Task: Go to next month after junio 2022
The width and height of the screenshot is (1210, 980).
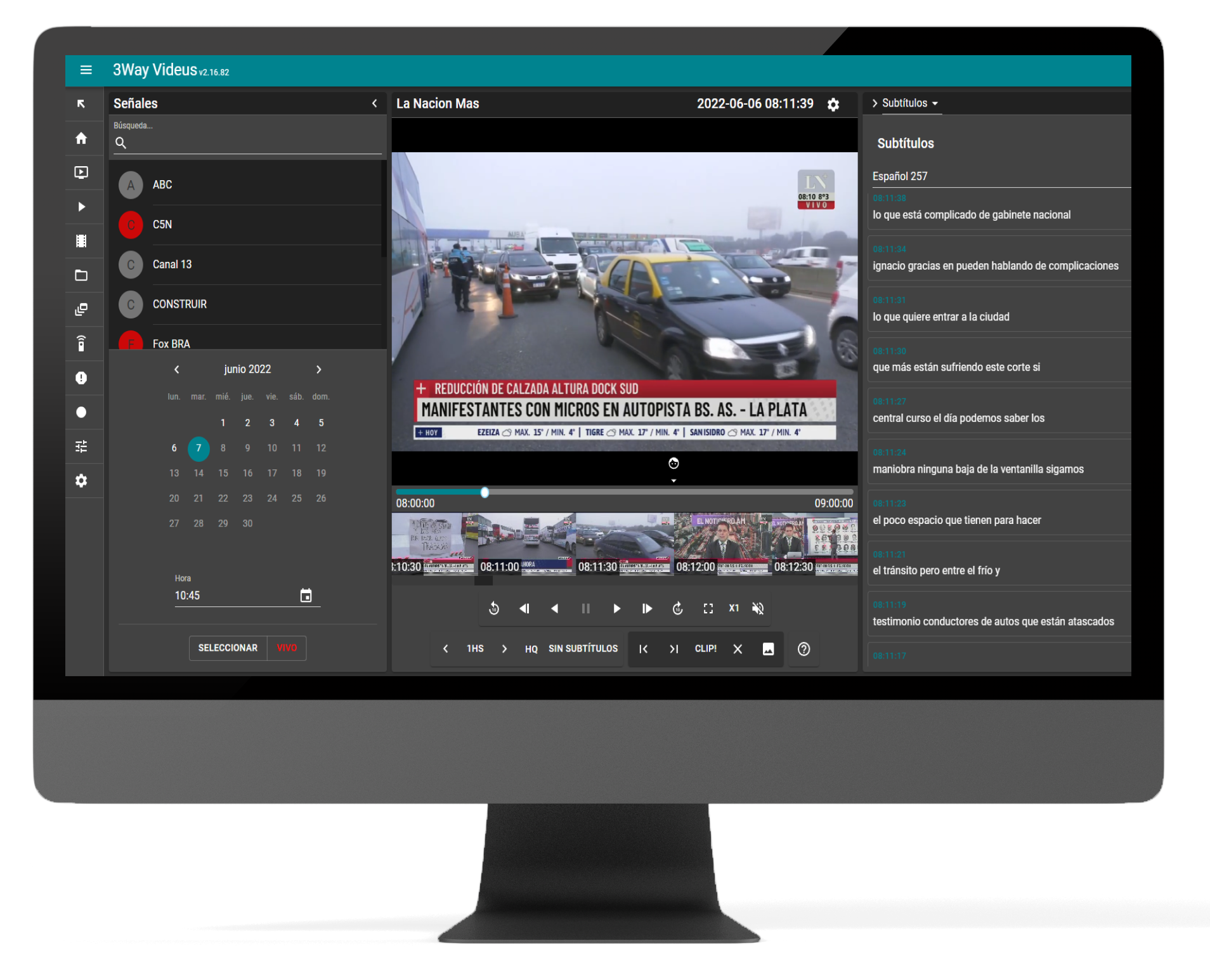Action: pyautogui.click(x=319, y=370)
